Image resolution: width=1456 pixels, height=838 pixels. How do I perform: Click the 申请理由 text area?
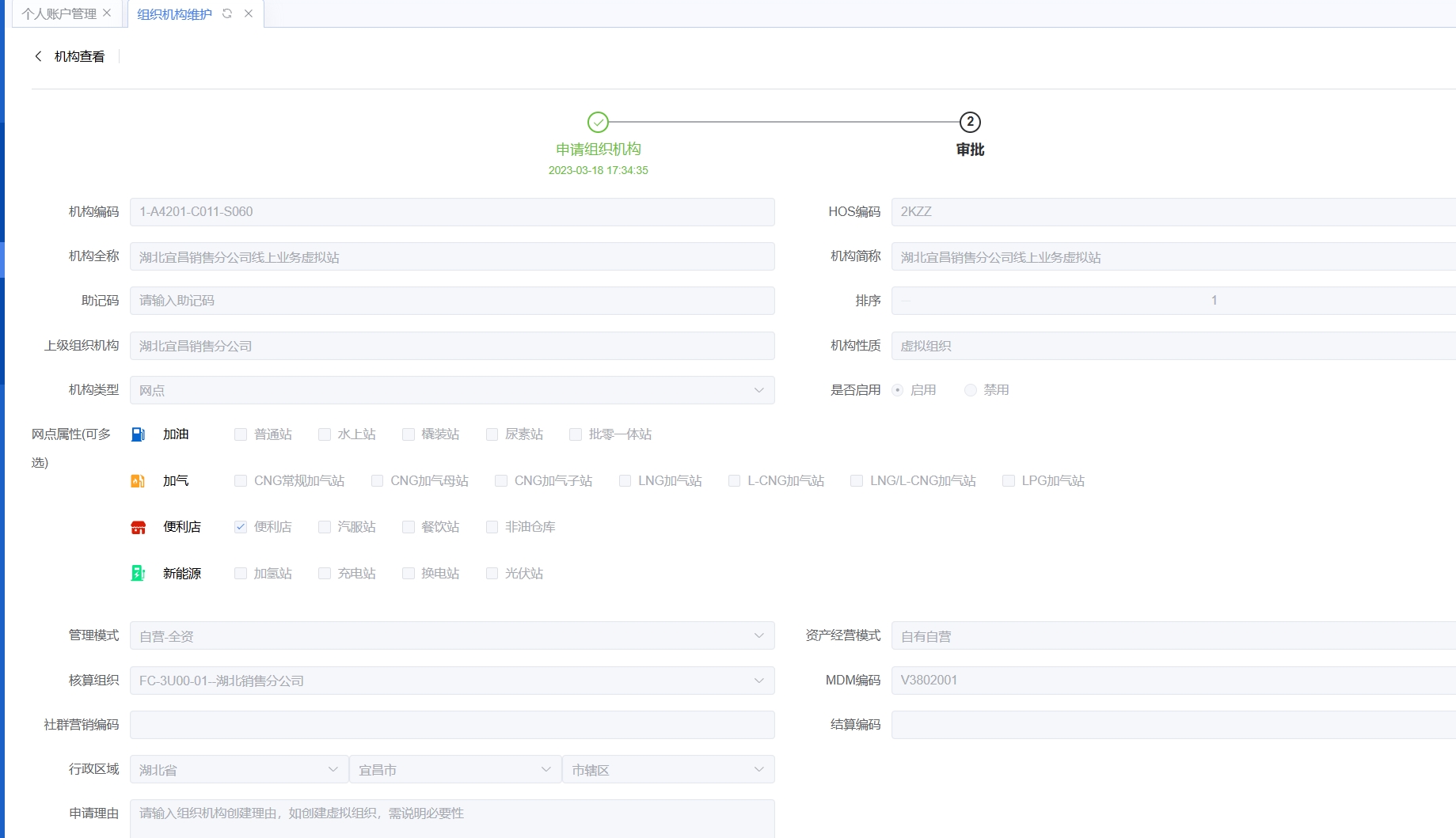pyautogui.click(x=451, y=817)
